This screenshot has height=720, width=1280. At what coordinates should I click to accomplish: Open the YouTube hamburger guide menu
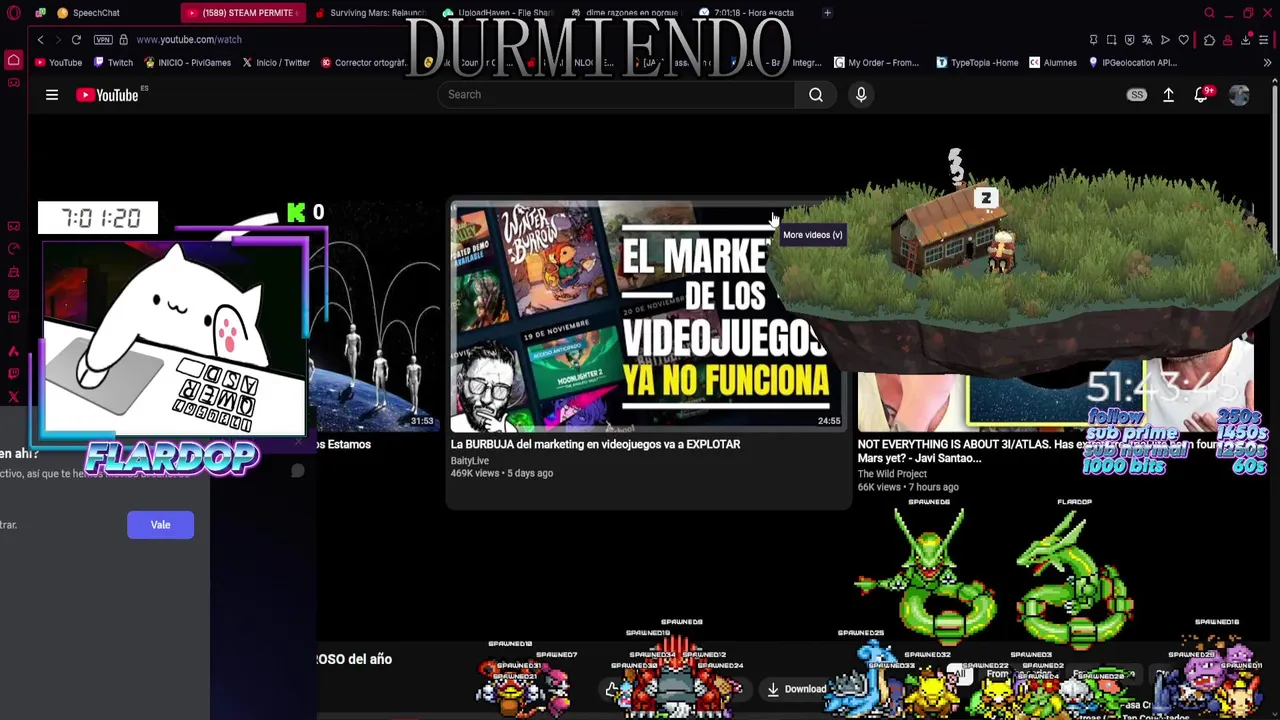(x=52, y=95)
